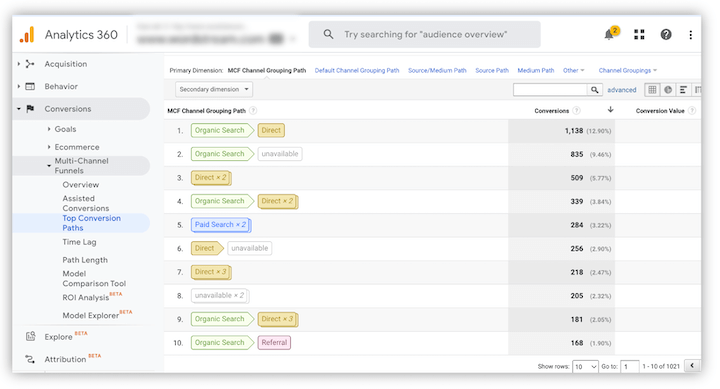Screen dimensions: 720x389
Task: Select Source Path dimension
Action: point(492,70)
